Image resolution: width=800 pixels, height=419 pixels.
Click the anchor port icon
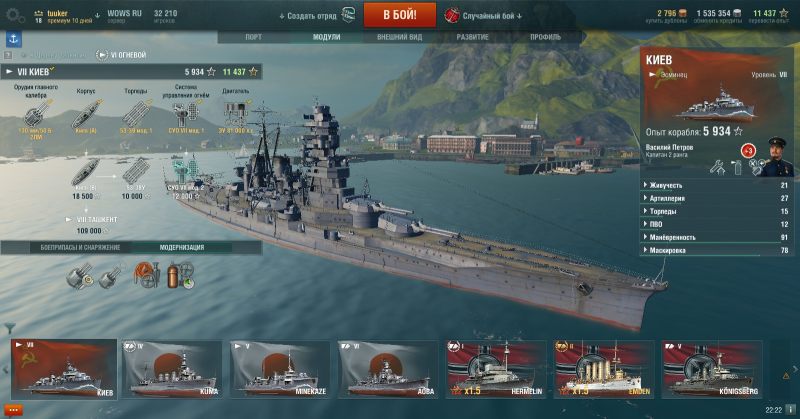14,39
